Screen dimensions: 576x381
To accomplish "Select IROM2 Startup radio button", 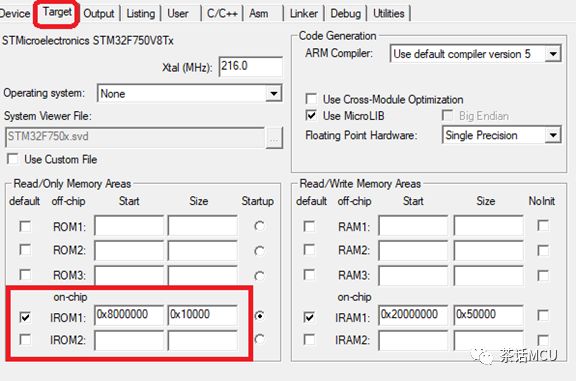I will pos(259,339).
